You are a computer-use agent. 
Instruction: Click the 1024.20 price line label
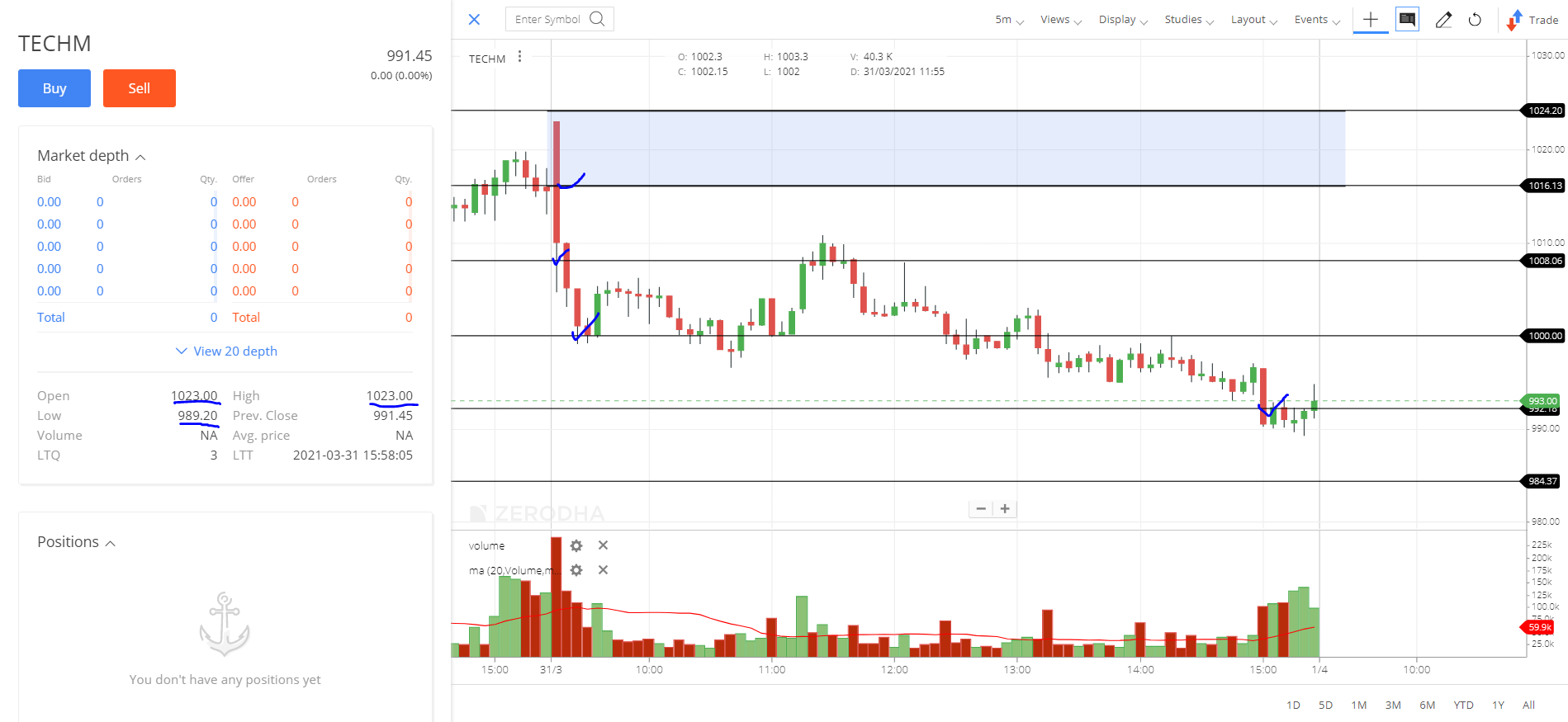coord(1542,111)
